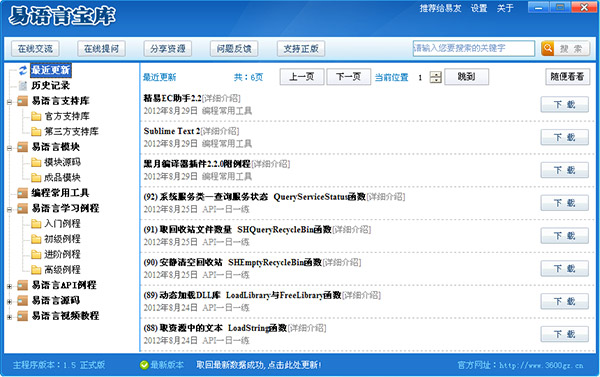Open the 设置 menu item
This screenshot has height=377, width=600.
479,8
